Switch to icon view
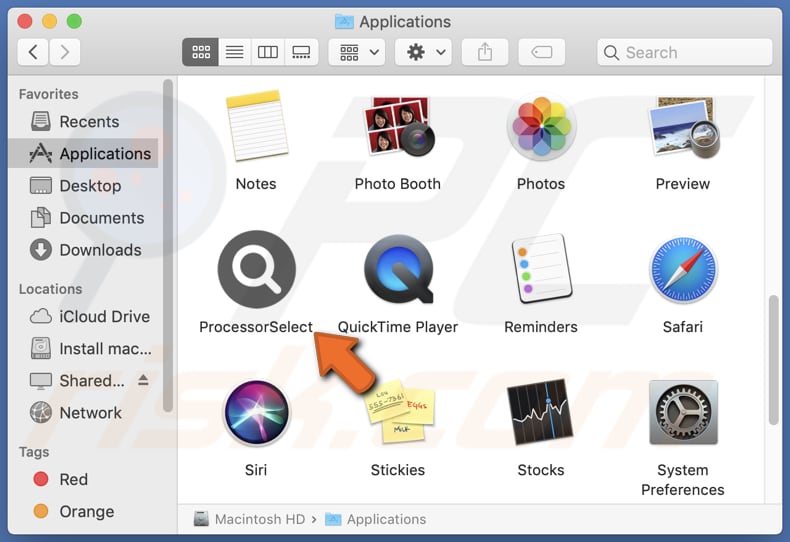 pyautogui.click(x=201, y=52)
